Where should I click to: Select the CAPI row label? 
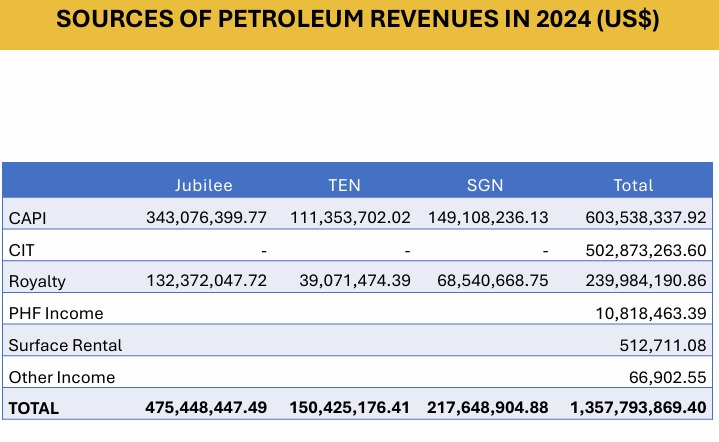click(x=27, y=217)
